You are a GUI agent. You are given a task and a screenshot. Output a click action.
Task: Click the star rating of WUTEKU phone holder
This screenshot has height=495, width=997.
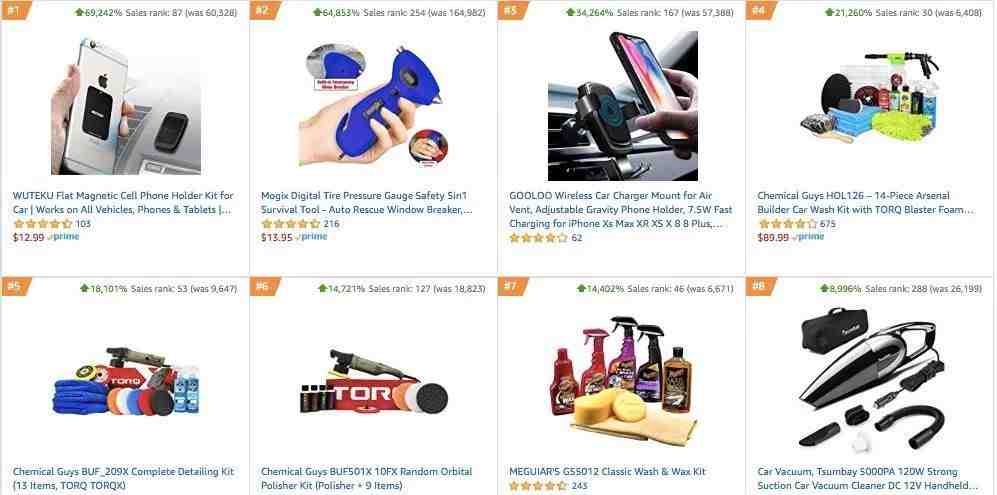[x=43, y=224]
